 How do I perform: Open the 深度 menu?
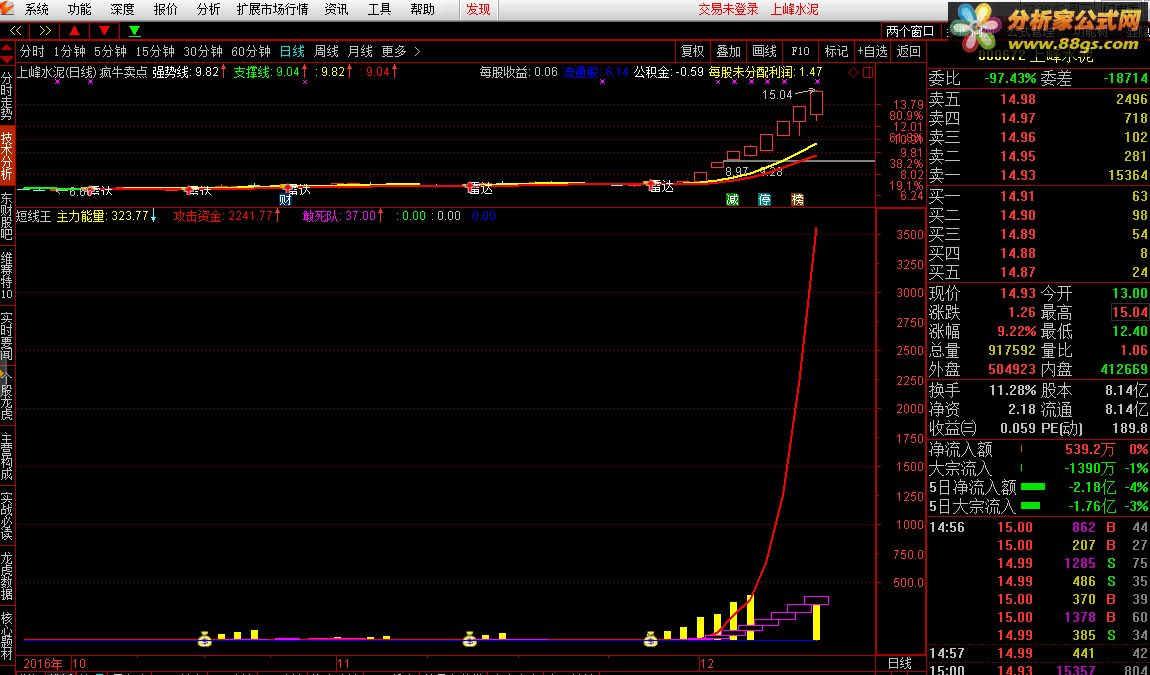[122, 10]
